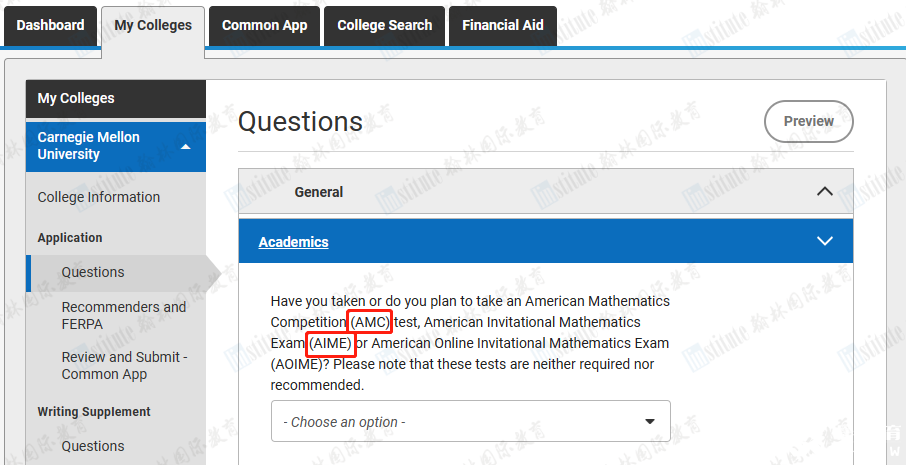Open the Academics section link
Image resolution: width=906 pixels, height=465 pixels.
[x=293, y=242]
